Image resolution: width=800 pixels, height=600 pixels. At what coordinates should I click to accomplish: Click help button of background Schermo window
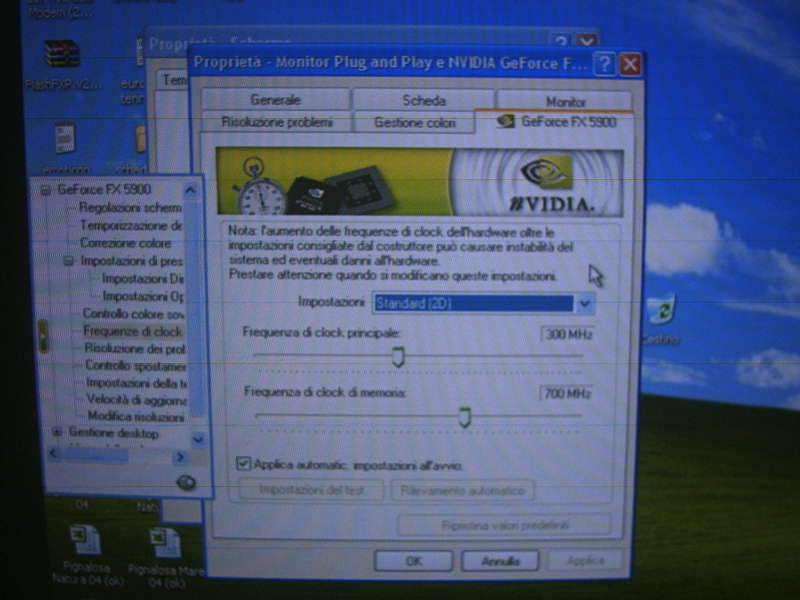tap(561, 41)
